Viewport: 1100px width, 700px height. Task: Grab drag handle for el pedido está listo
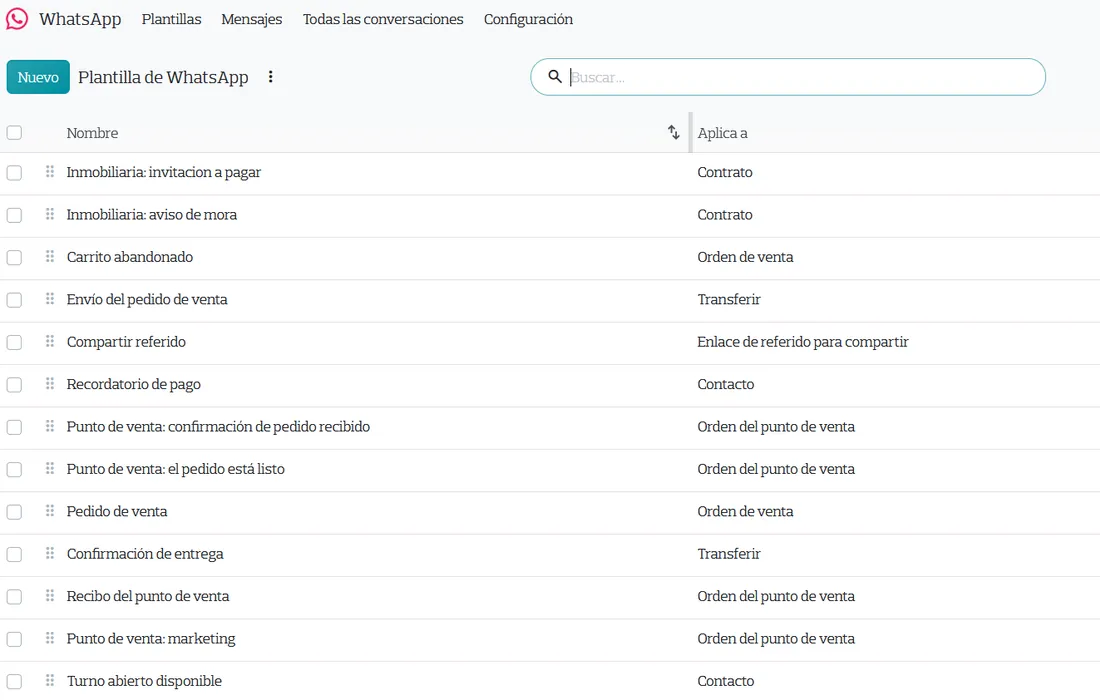(x=50, y=469)
